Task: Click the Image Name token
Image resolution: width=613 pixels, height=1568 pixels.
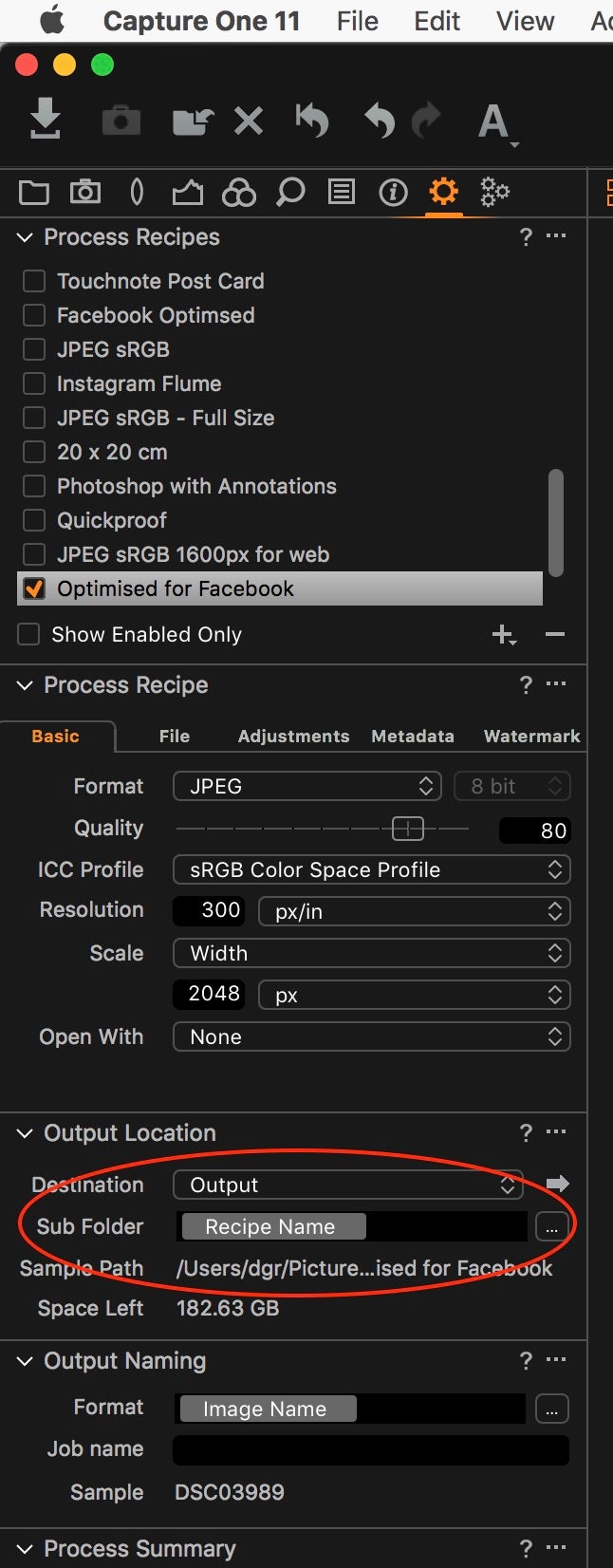Action: [267, 1409]
